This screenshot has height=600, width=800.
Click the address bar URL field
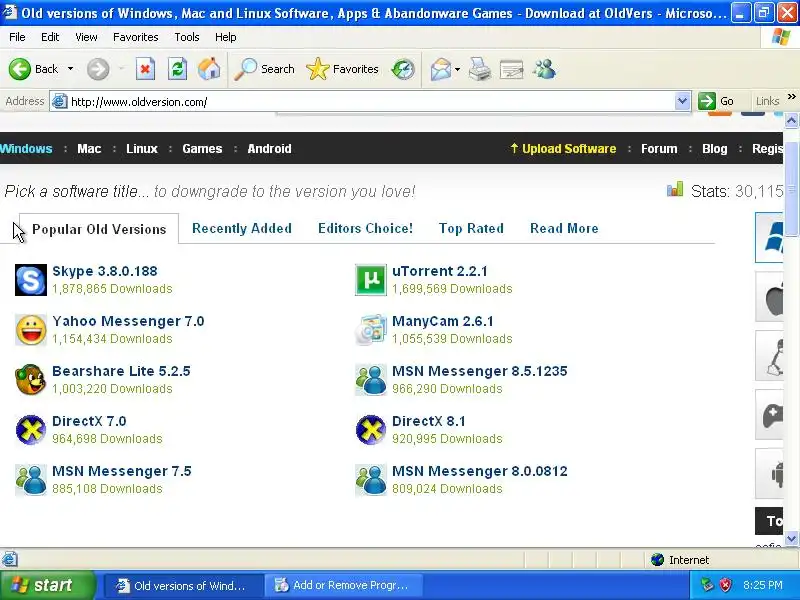coord(370,102)
